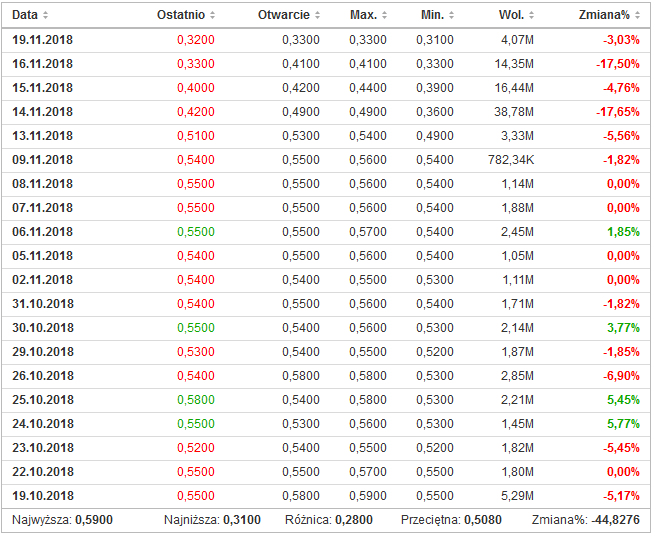Click the sort arrows beside Ostatnio column

[212, 16]
